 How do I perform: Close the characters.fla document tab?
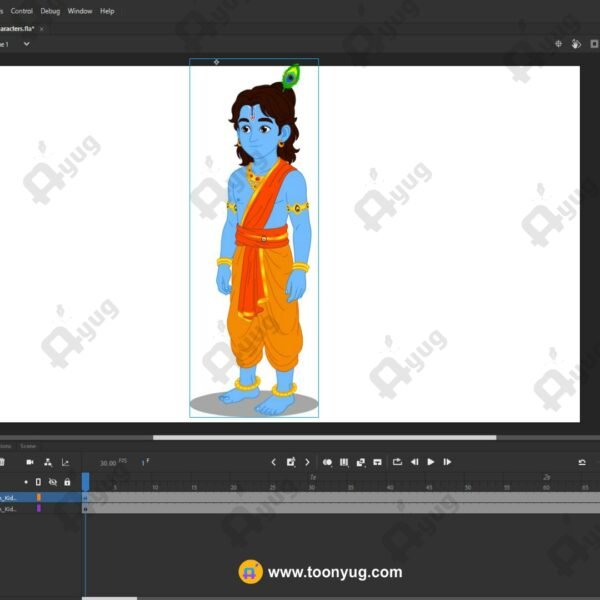pos(41,29)
